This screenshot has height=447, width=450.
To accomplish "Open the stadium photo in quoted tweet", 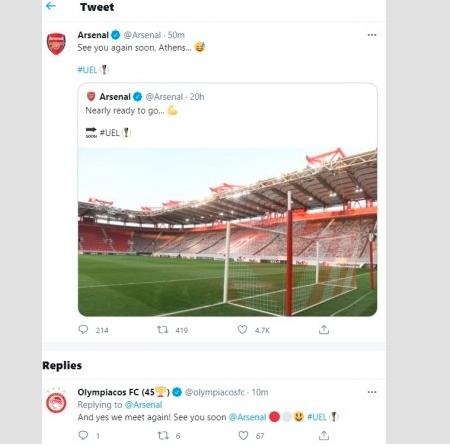I will pyautogui.click(x=227, y=232).
